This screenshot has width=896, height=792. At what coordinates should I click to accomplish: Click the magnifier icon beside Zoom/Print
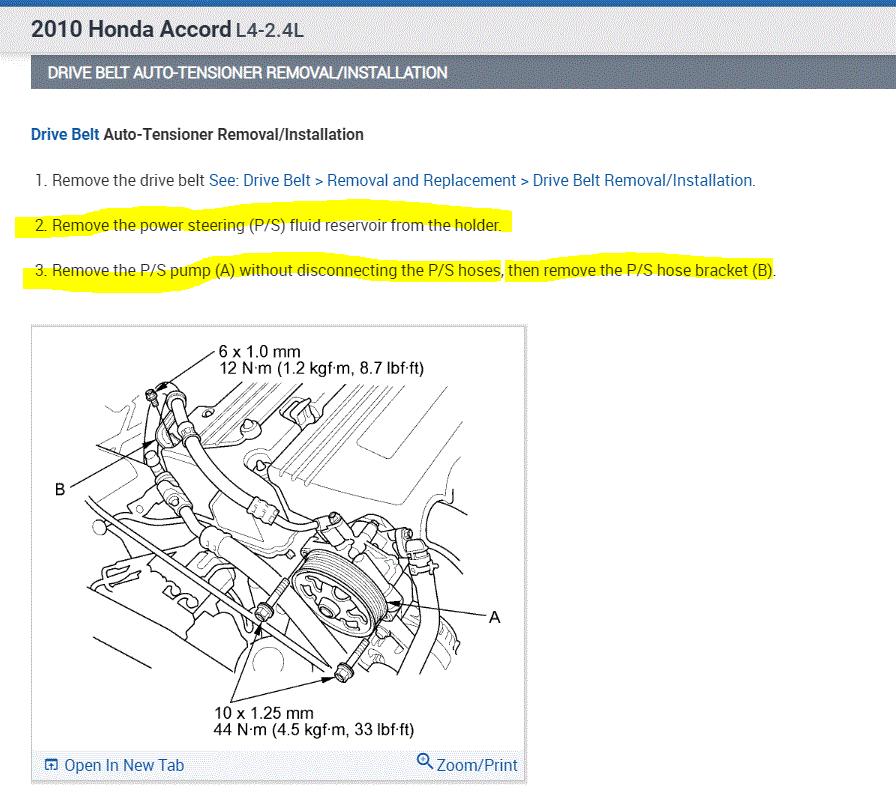[425, 761]
